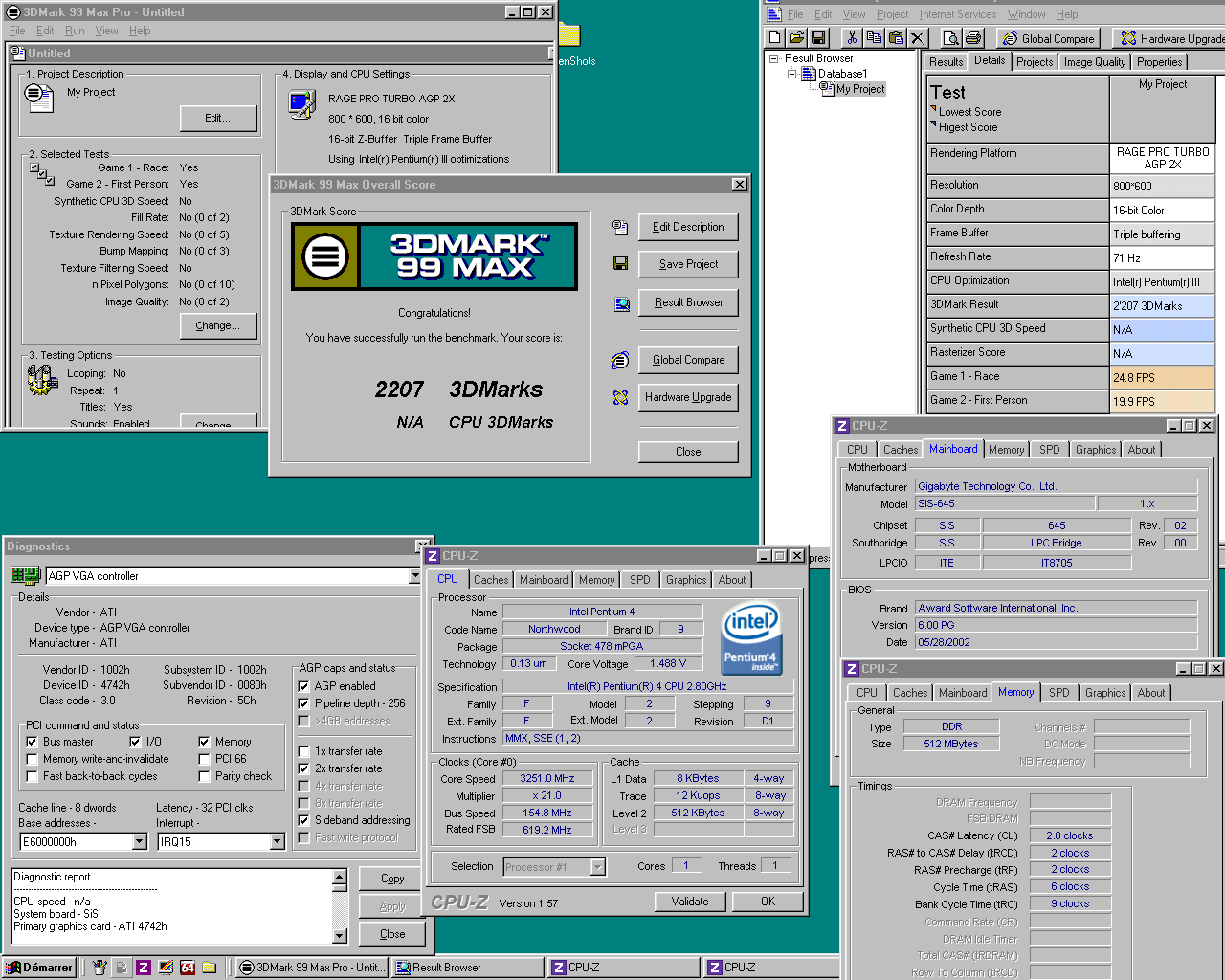Enable the 1x transfer rate checkbox
Image resolution: width=1225 pixels, height=980 pixels.
coord(303,751)
